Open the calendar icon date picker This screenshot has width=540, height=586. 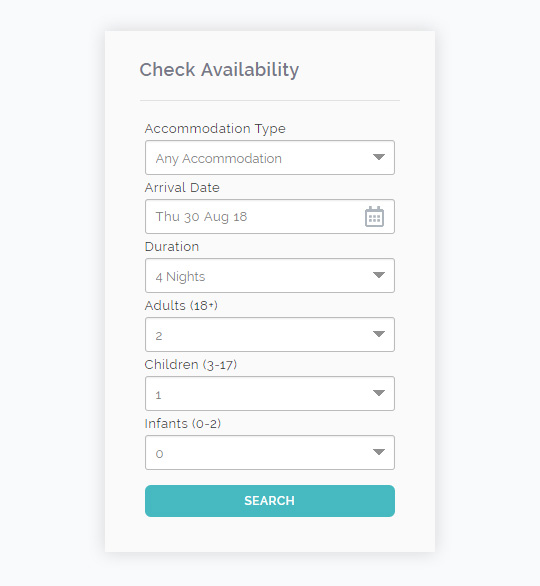tap(374, 216)
